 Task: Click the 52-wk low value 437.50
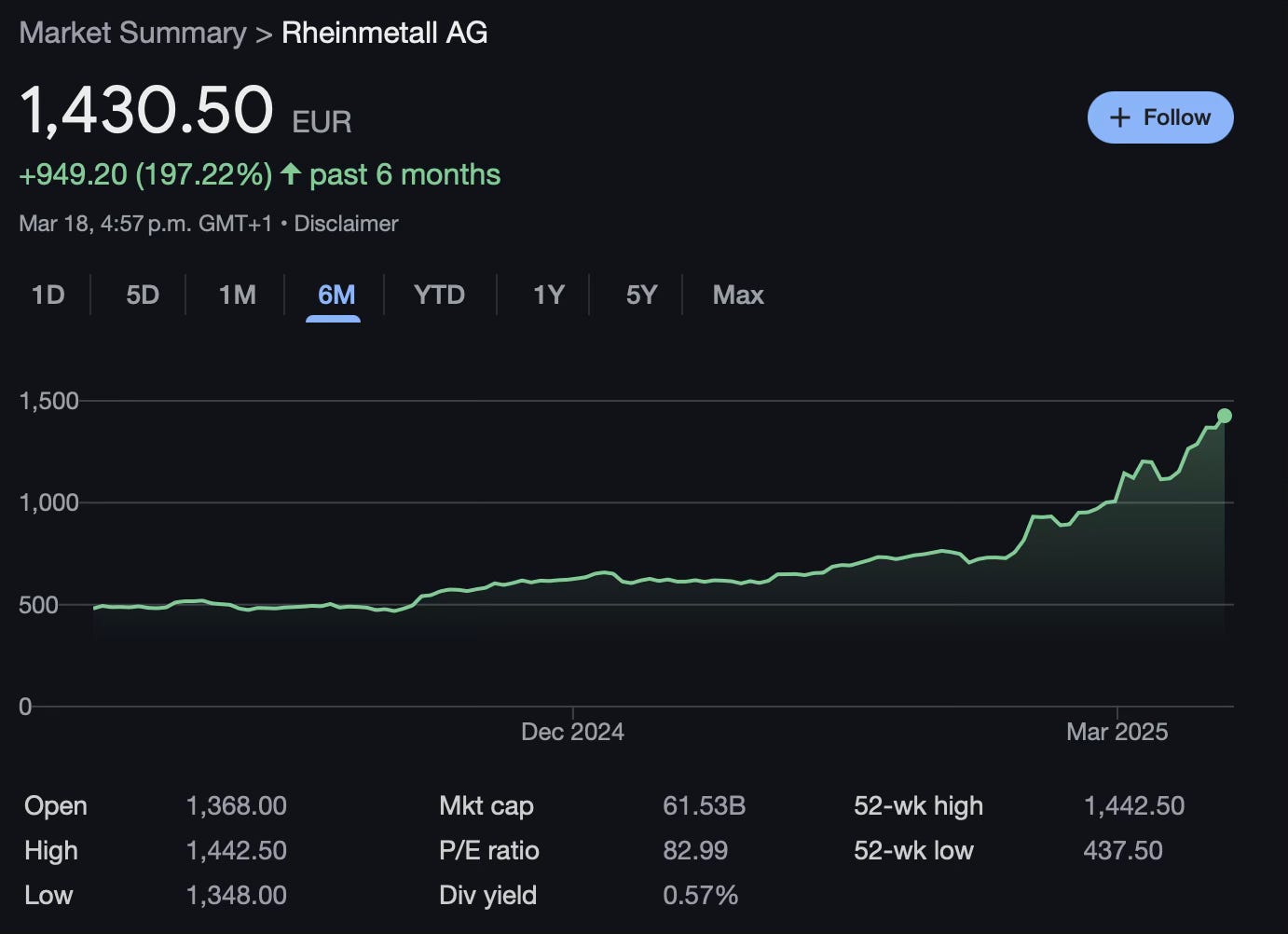(x=1123, y=851)
